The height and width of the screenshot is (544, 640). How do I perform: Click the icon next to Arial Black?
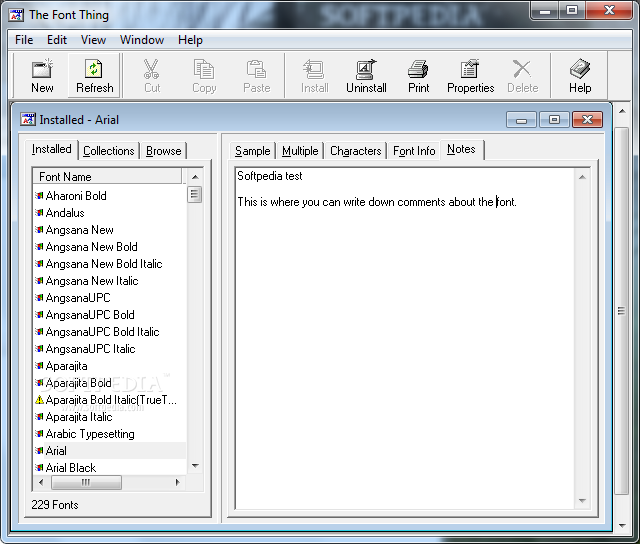click(x=39, y=468)
